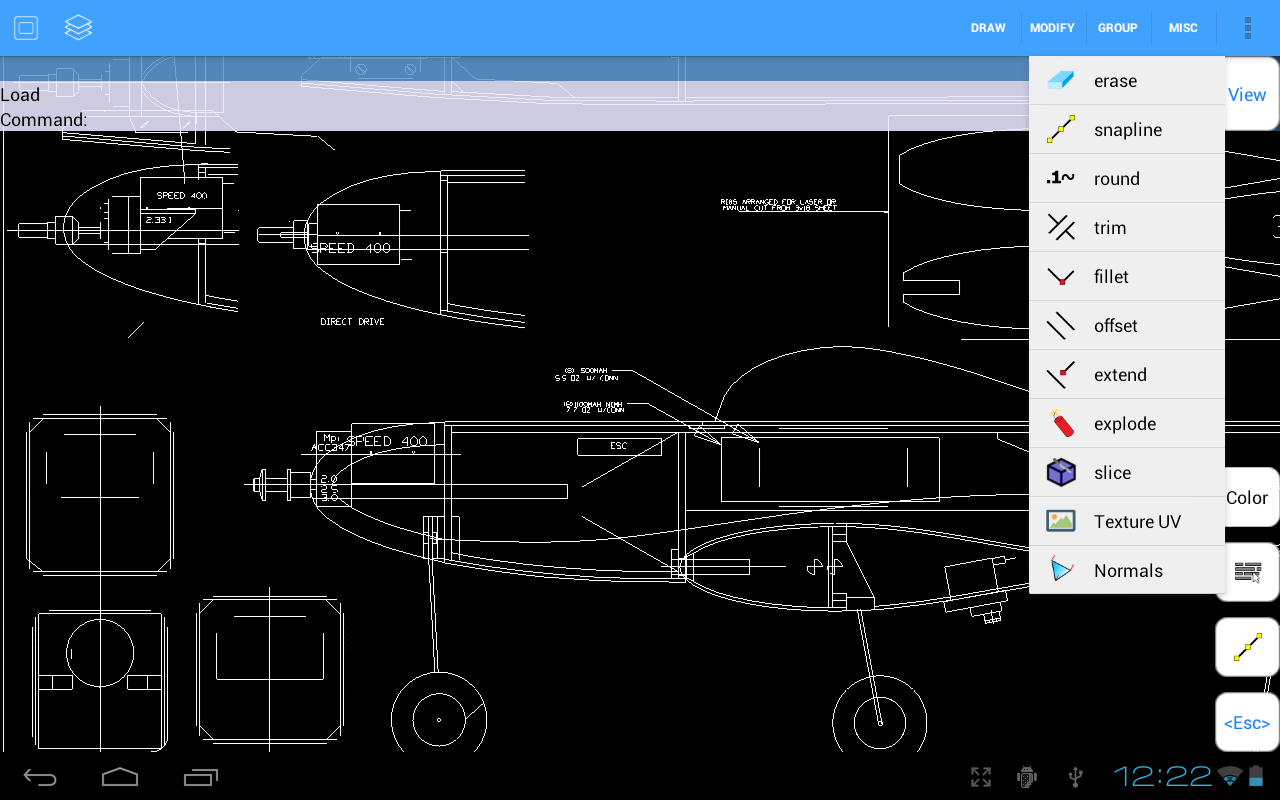This screenshot has height=800, width=1280.
Task: Click the View button
Action: coord(1248,95)
